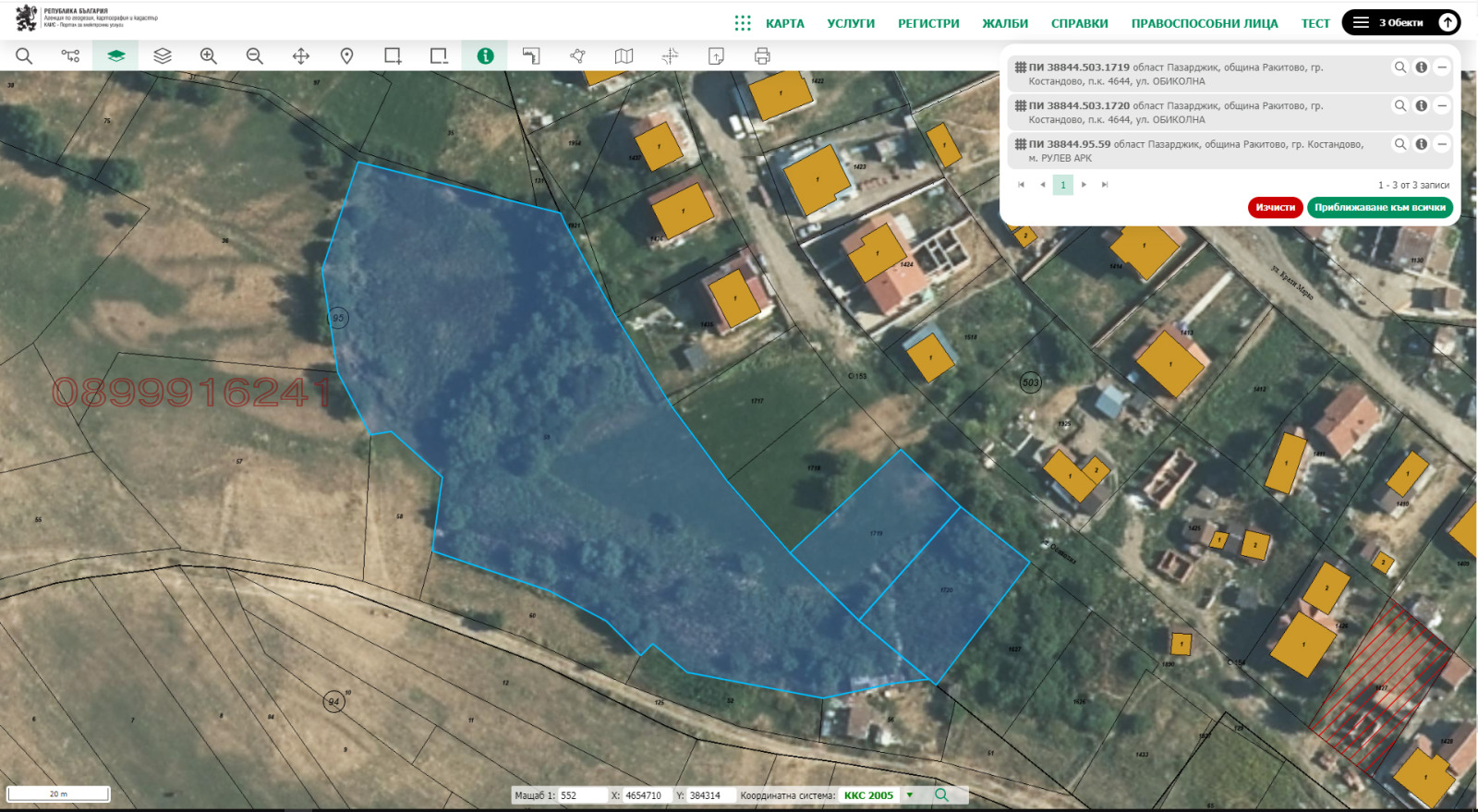This screenshot has height=812, width=1478.
Task: Click page number 1 in pager
Action: click(1063, 185)
